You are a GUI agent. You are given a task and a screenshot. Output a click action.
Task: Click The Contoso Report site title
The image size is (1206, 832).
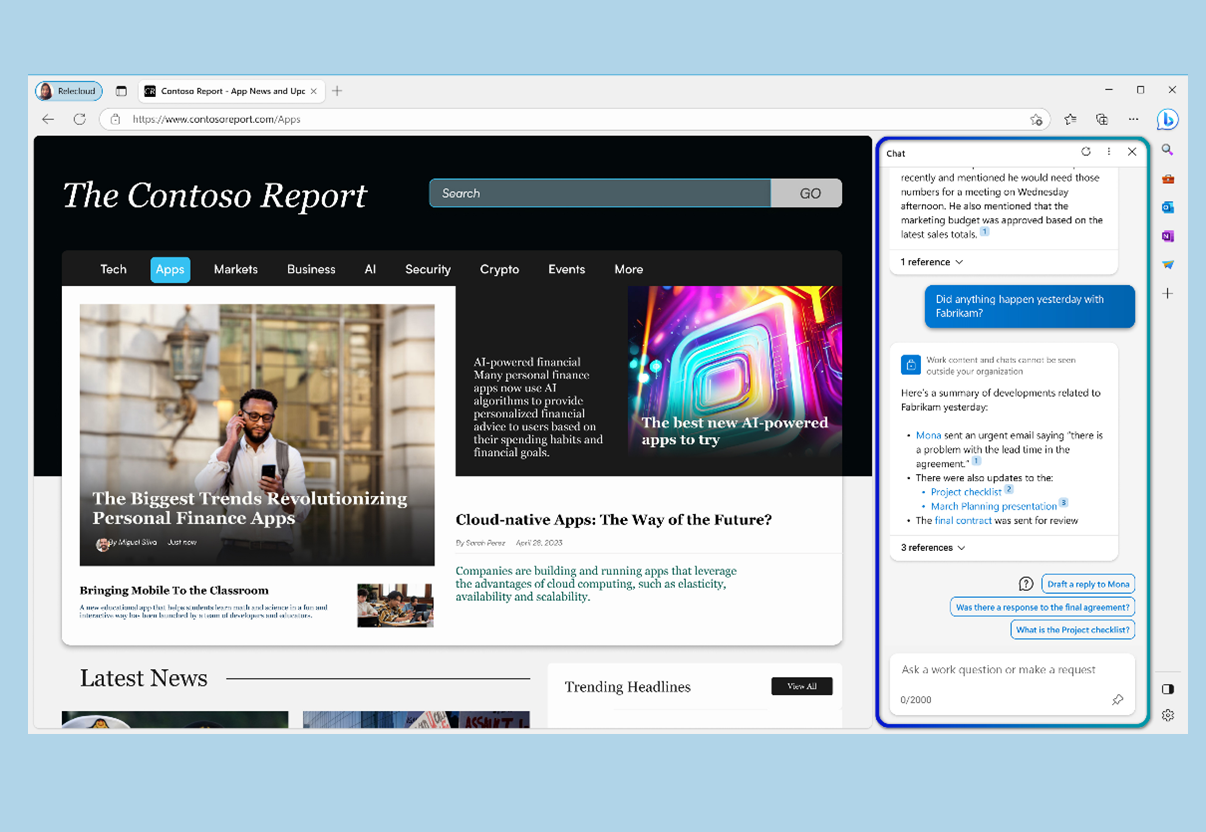pos(215,195)
